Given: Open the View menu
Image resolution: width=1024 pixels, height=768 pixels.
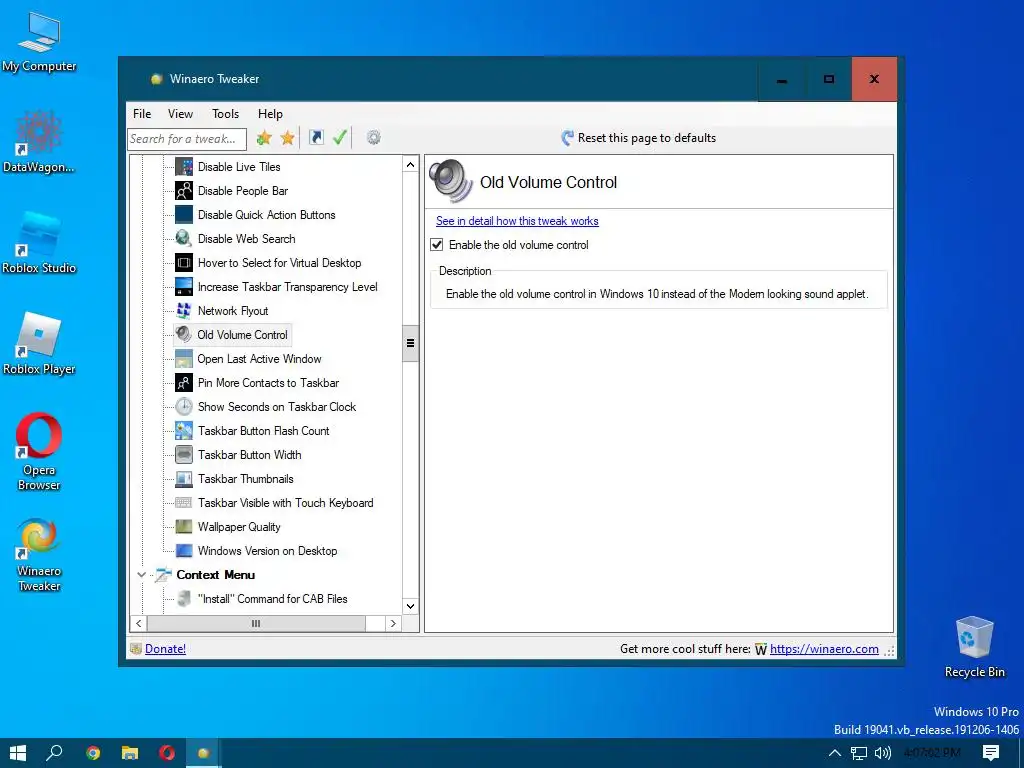Looking at the screenshot, I should [x=180, y=114].
